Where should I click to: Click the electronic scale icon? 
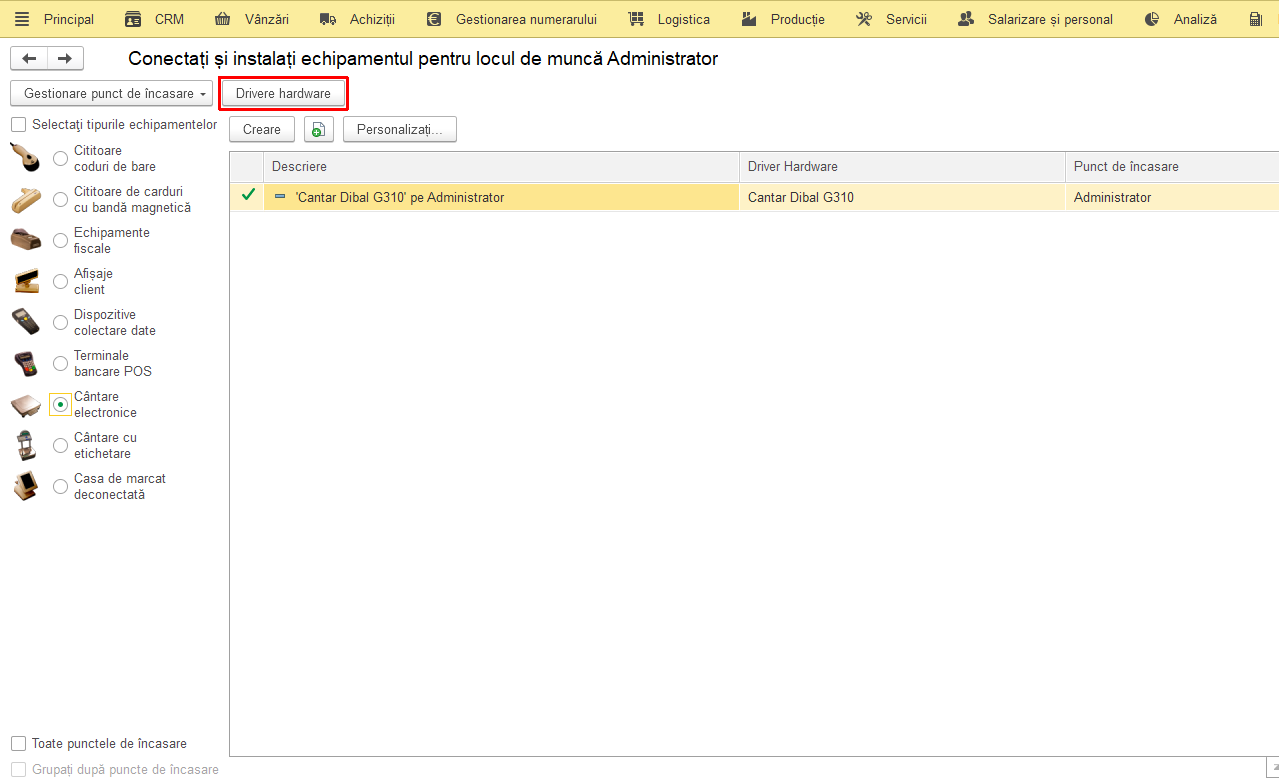click(25, 404)
